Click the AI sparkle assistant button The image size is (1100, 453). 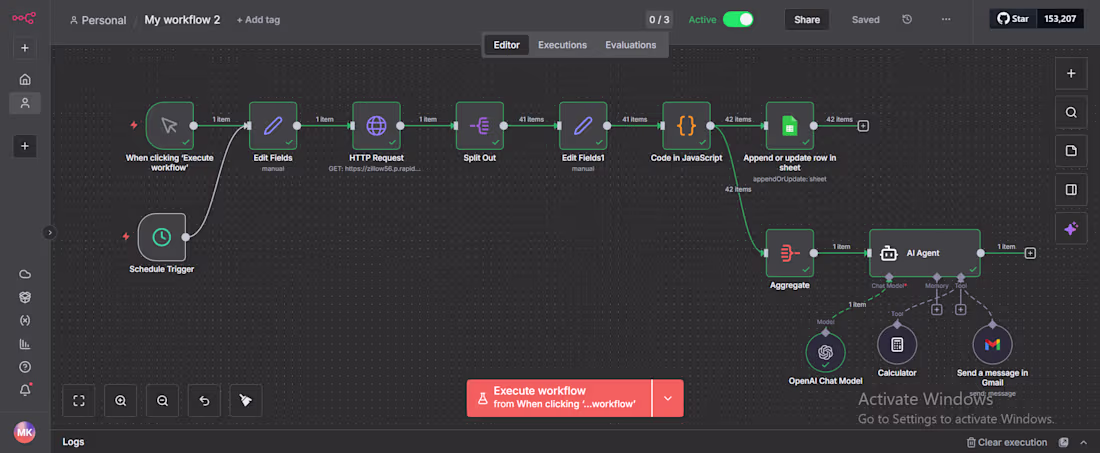click(1071, 229)
